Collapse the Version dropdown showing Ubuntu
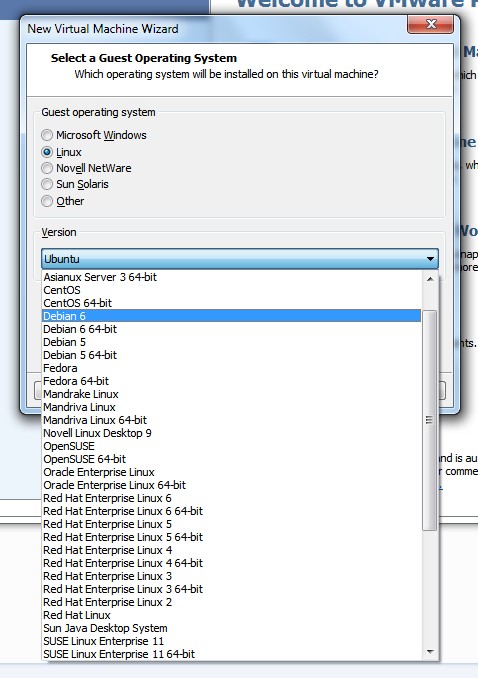The image size is (478, 678). (x=240, y=259)
